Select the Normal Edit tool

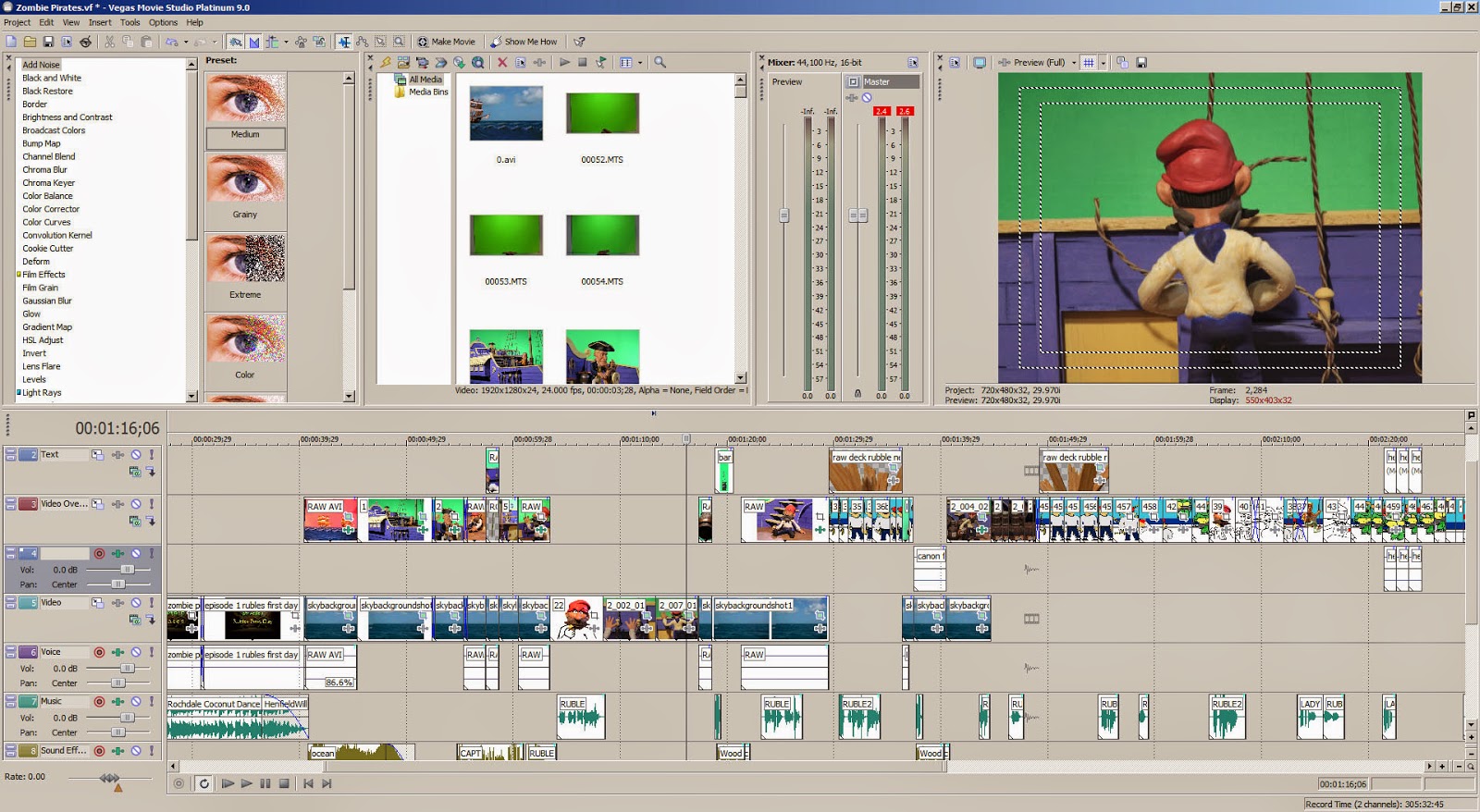click(x=344, y=42)
